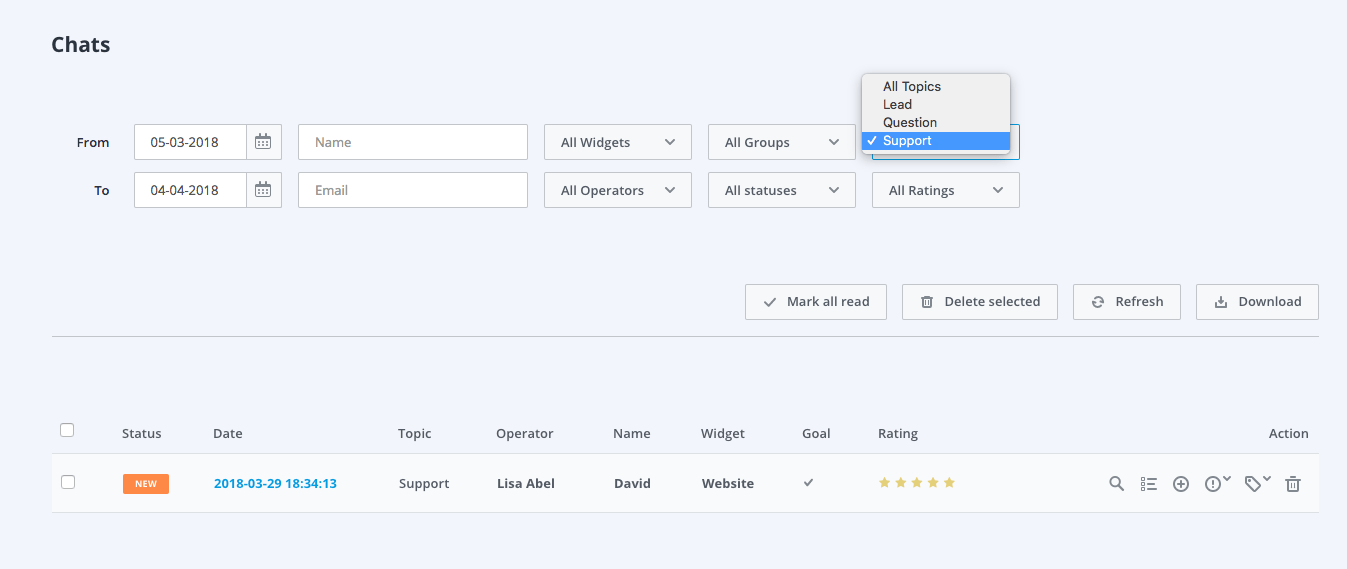The height and width of the screenshot is (569, 1347).
Task: Open the To date calendar icon
Action: point(263,190)
